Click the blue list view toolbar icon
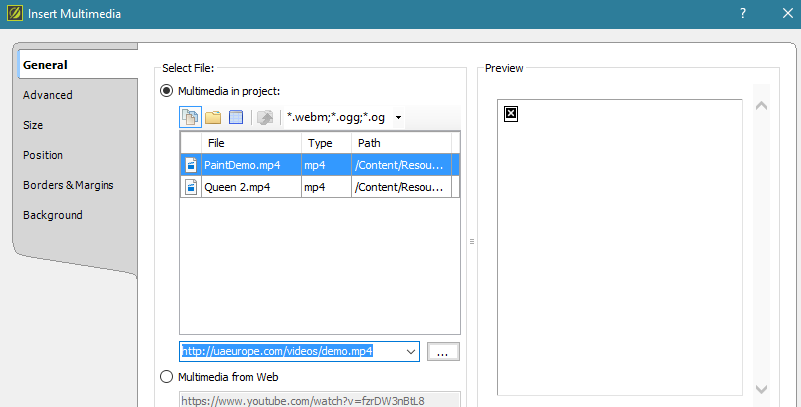 (x=236, y=117)
